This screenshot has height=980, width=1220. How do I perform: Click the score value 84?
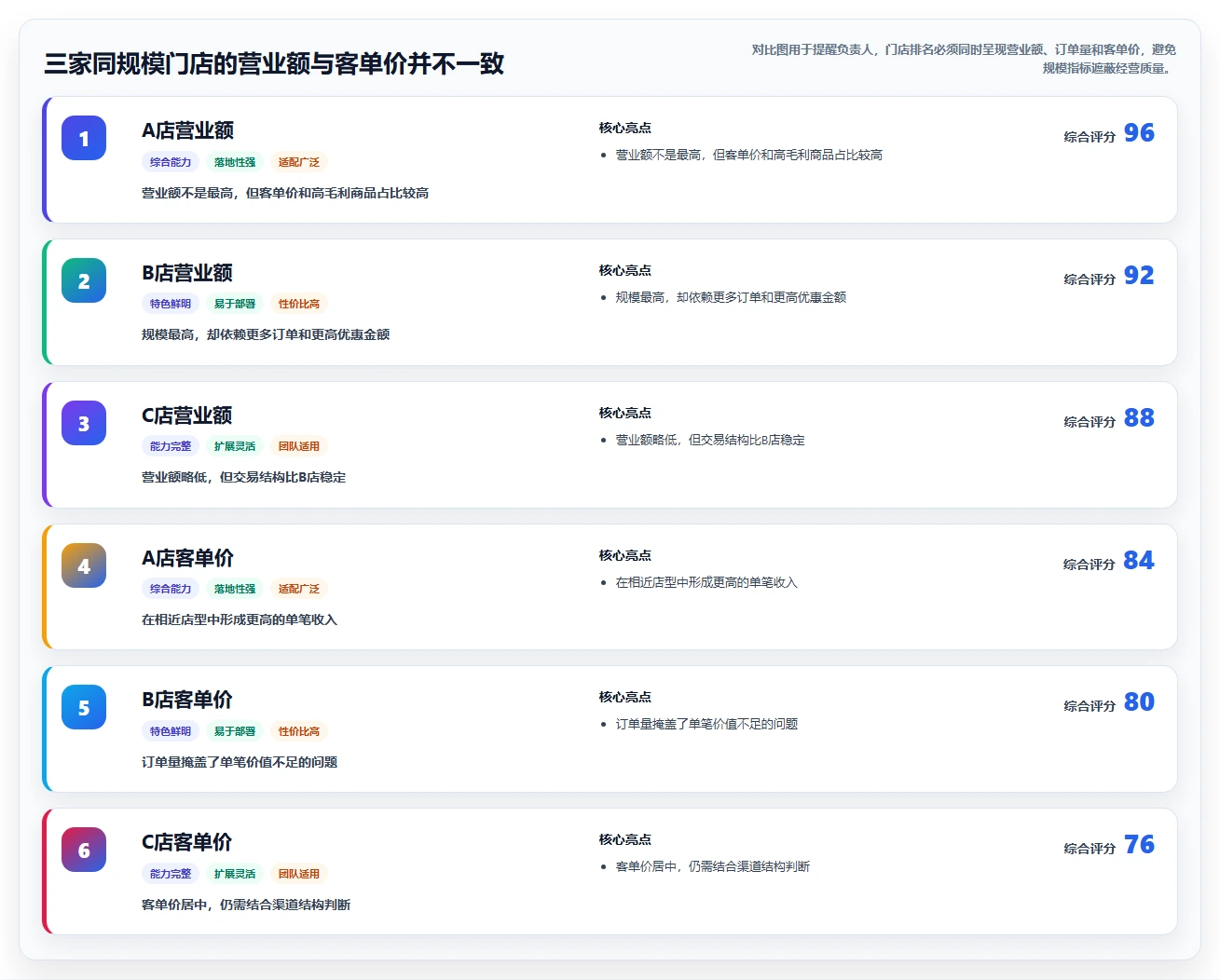tap(1139, 561)
